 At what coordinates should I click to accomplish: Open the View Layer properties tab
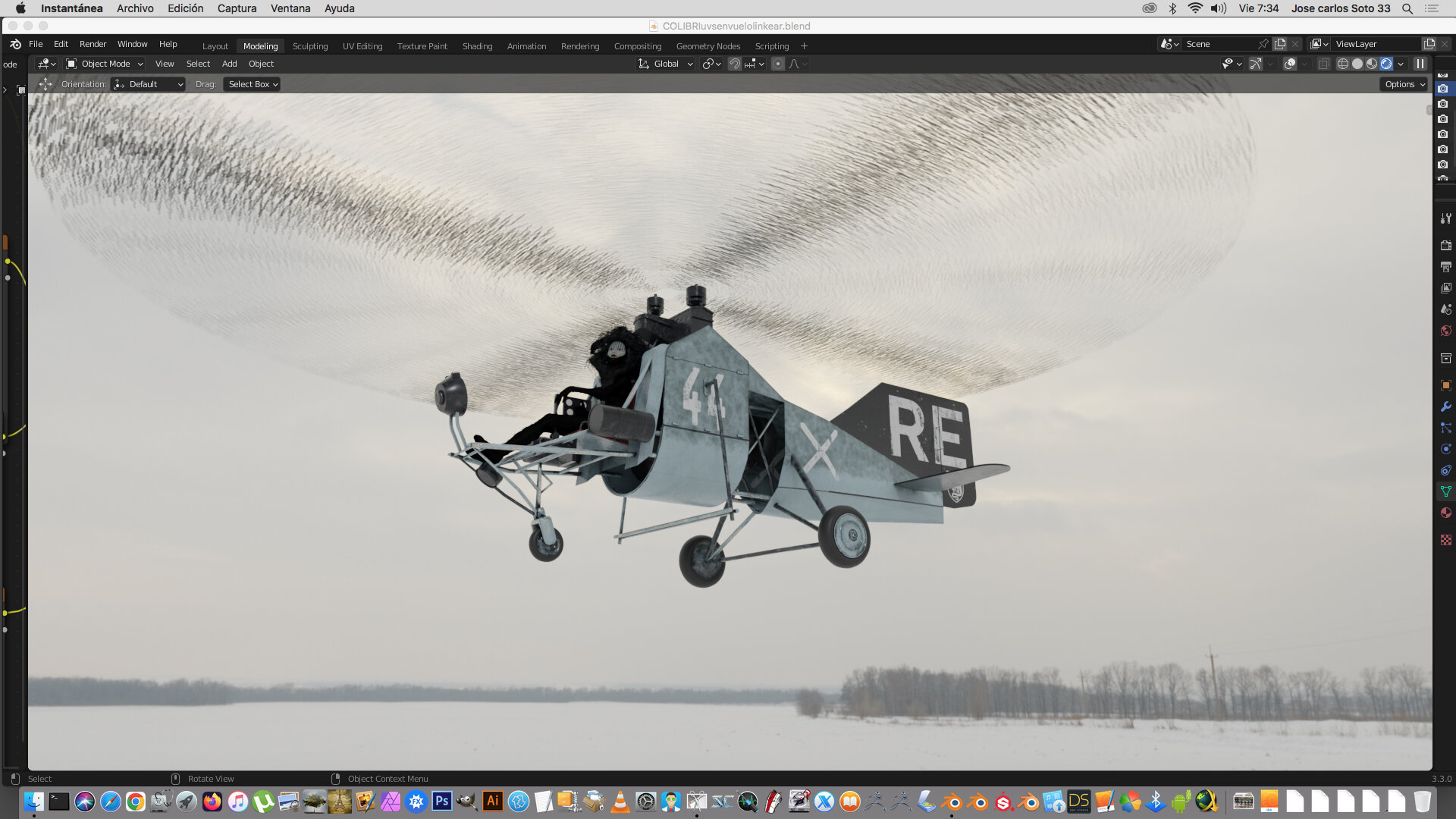(x=1445, y=287)
